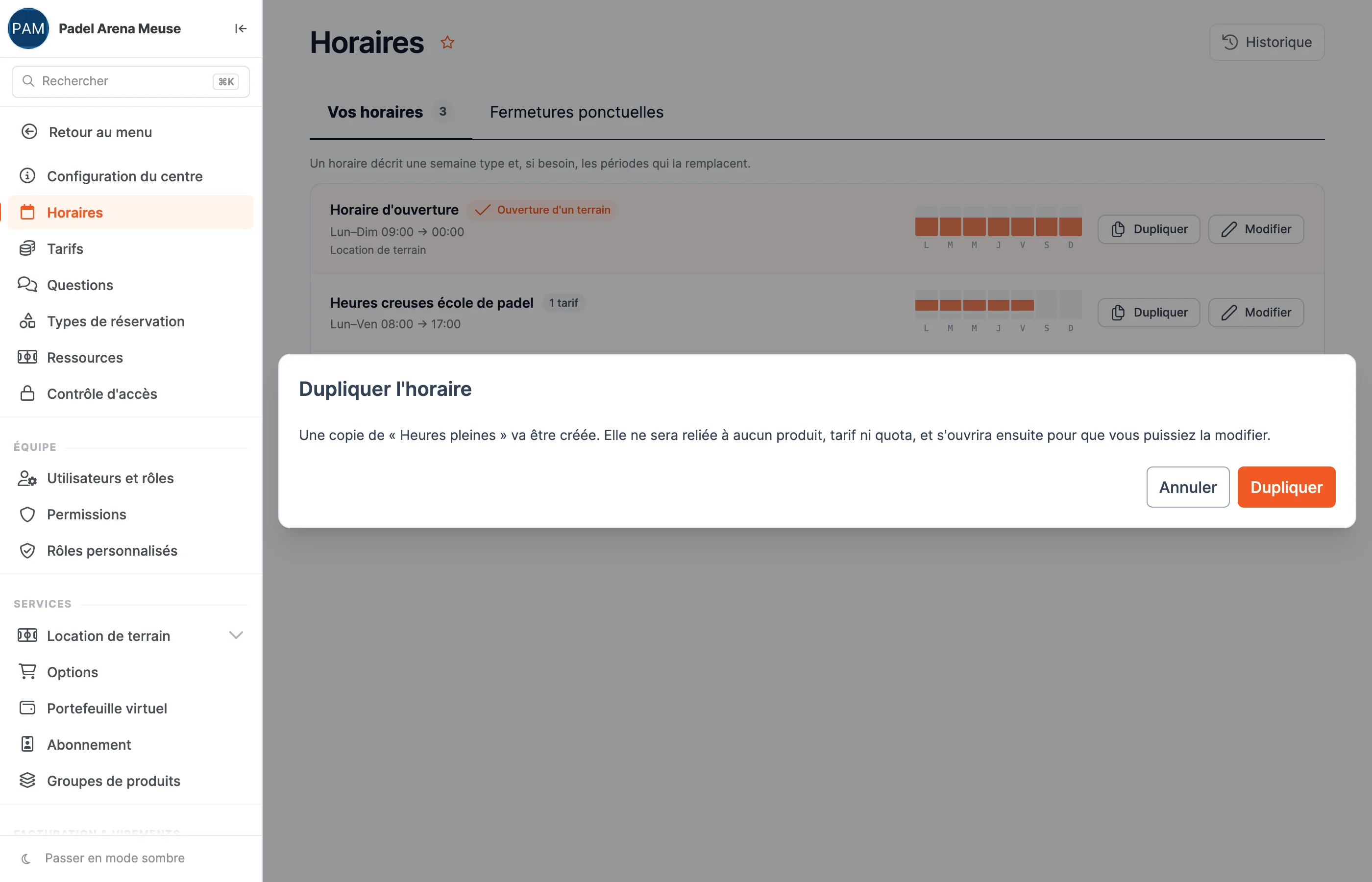
Task: Click the Groupes de produits layers icon
Action: (x=27, y=780)
